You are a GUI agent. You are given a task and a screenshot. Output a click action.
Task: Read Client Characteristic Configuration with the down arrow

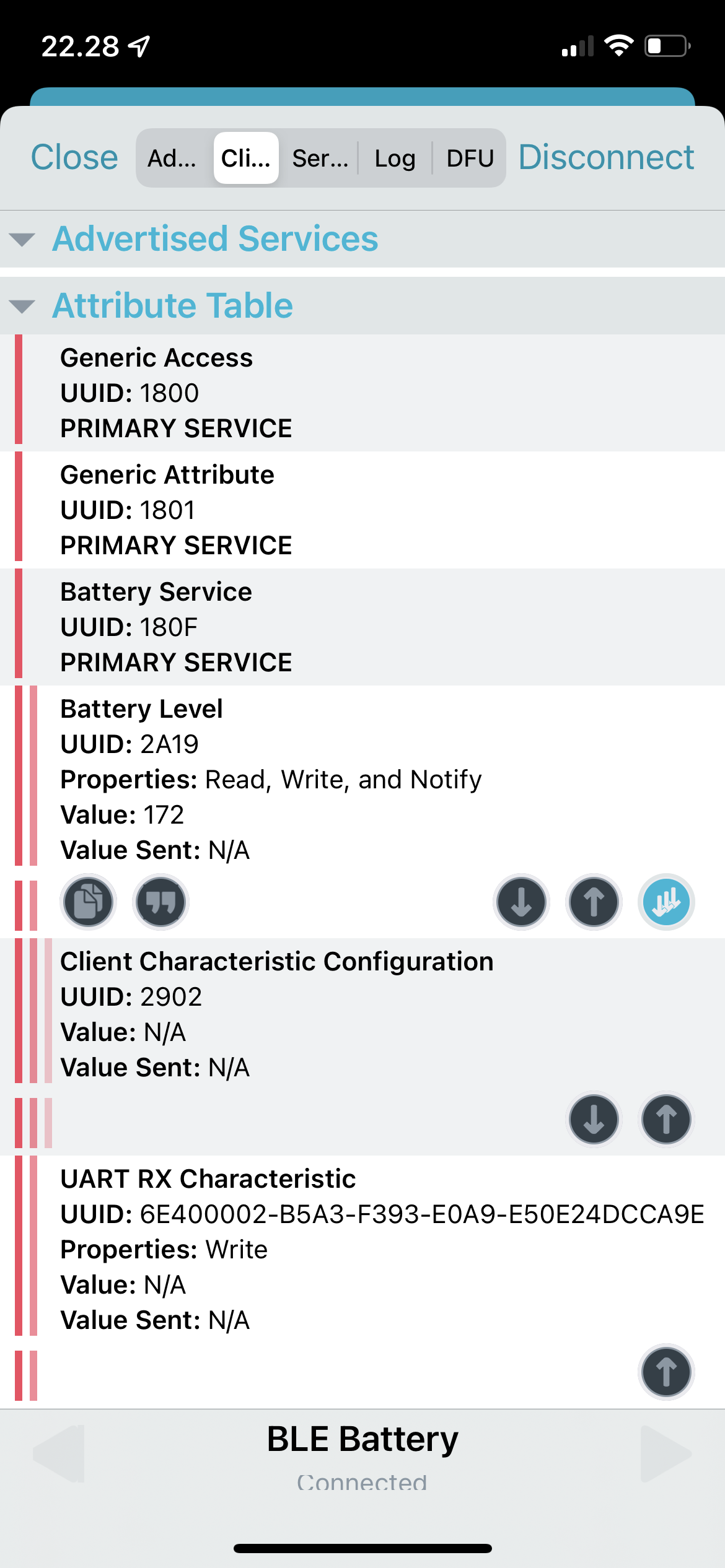click(x=594, y=1119)
